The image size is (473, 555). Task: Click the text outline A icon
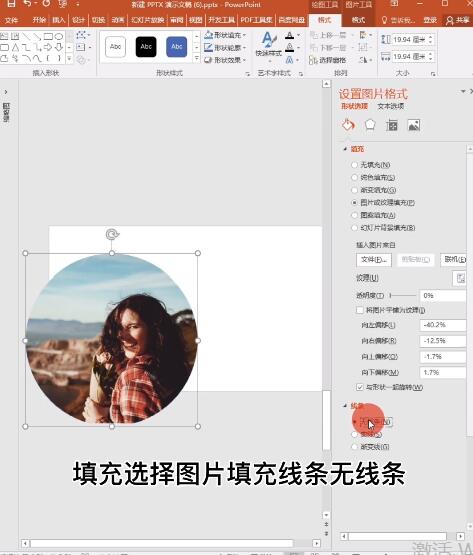click(x=290, y=47)
